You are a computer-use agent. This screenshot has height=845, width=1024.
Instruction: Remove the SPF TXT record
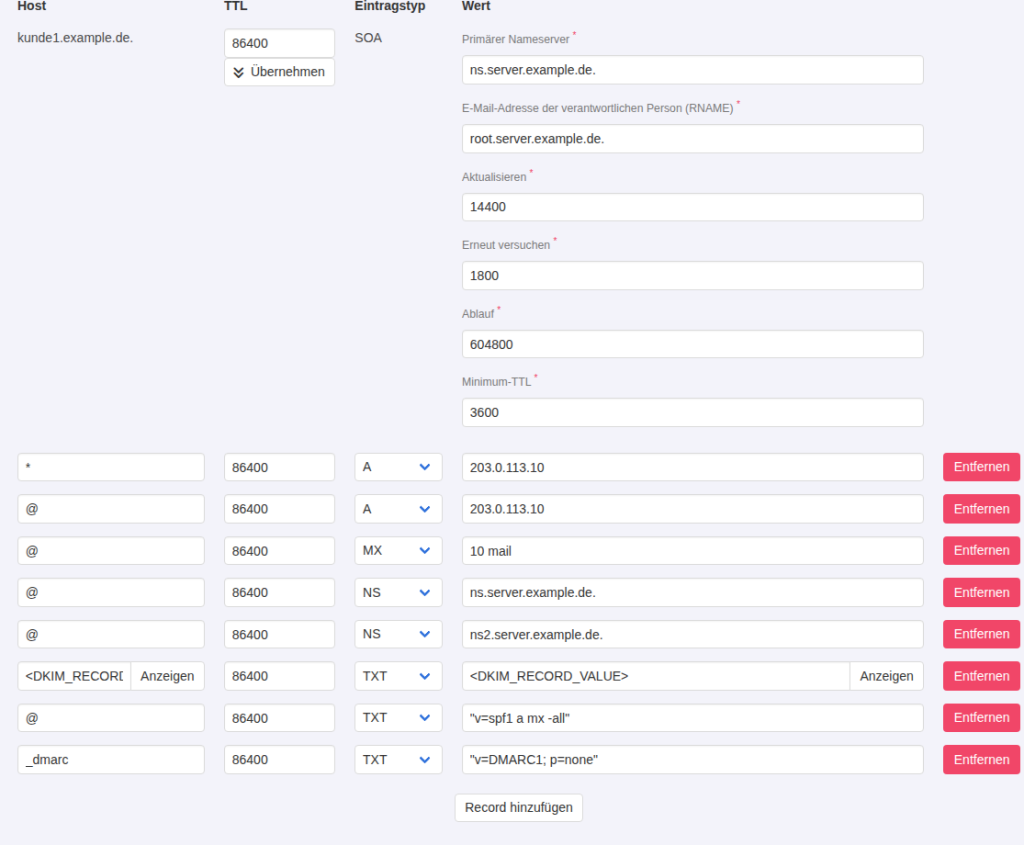point(981,718)
